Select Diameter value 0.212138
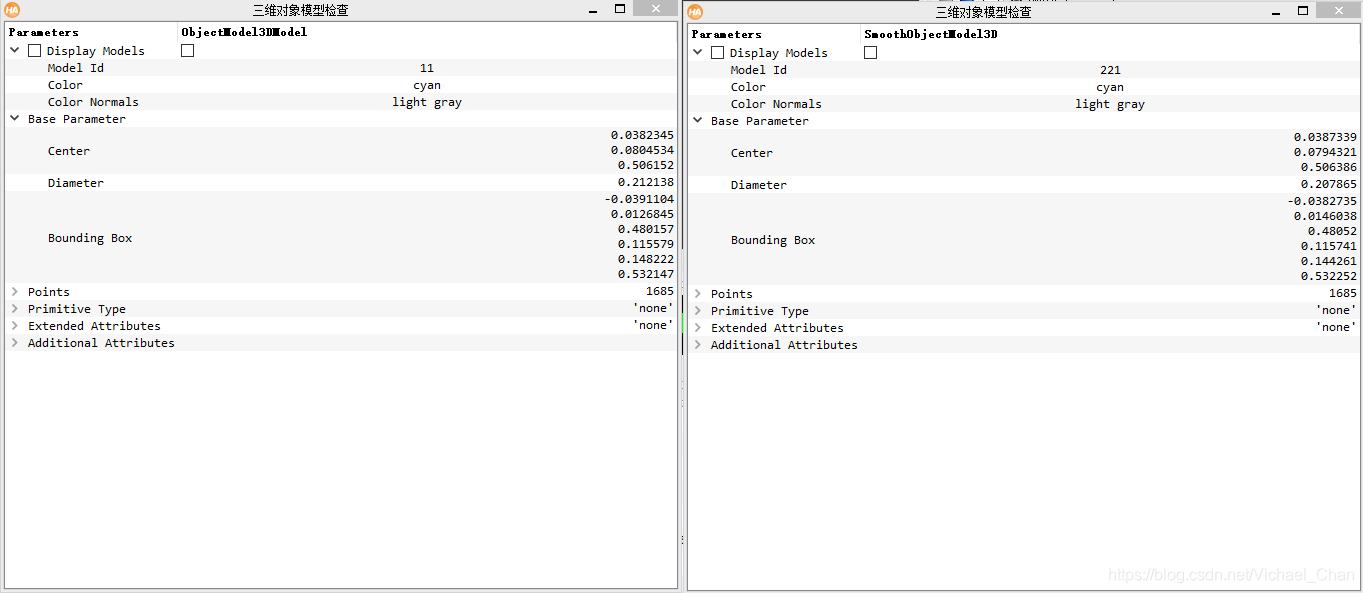 point(645,182)
